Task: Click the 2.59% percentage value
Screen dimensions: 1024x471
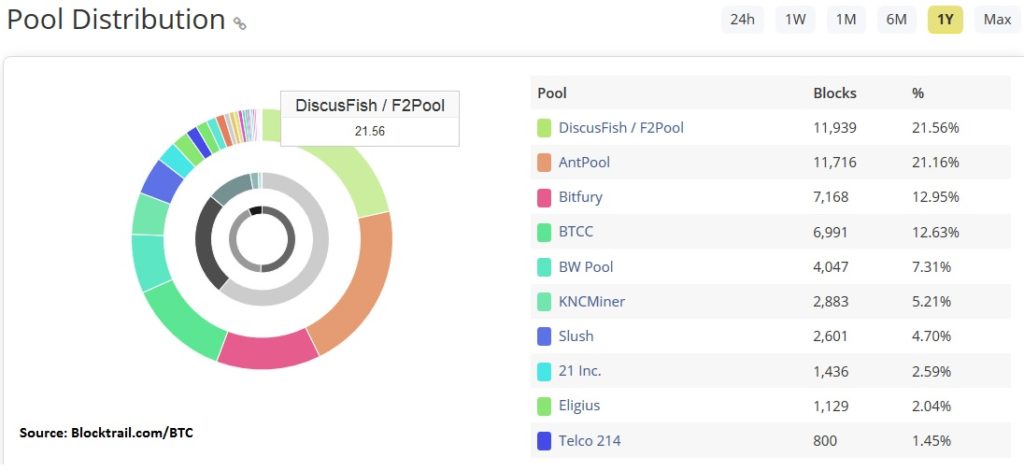Action: 931,371
